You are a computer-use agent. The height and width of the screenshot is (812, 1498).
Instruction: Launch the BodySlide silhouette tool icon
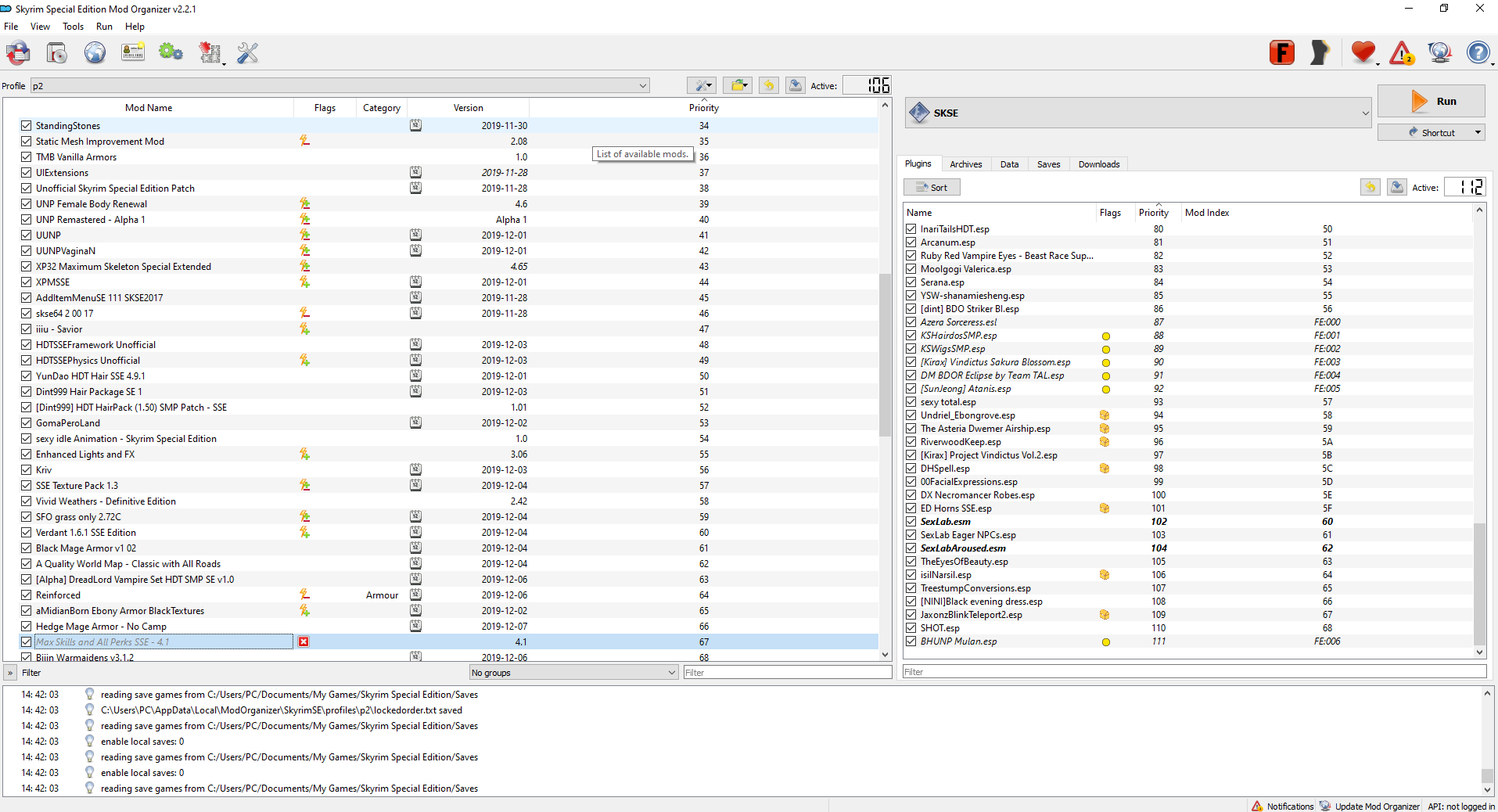[x=1320, y=52]
